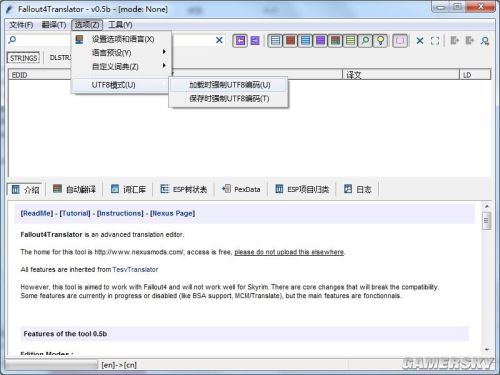Click the magnifier filter toolbar icon
The width and height of the screenshot is (500, 375).
(x=365, y=41)
